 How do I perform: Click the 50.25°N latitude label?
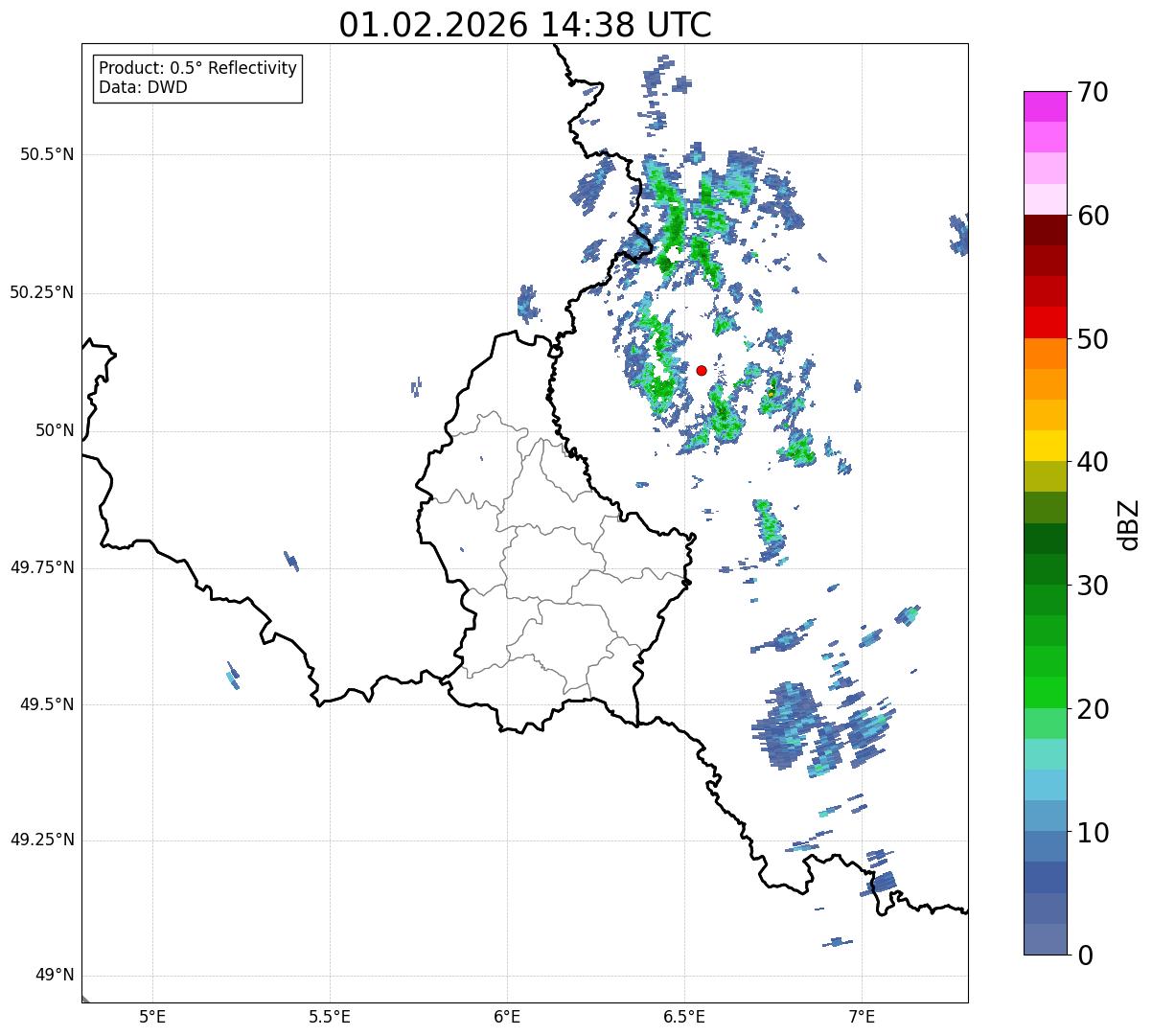click(42, 293)
